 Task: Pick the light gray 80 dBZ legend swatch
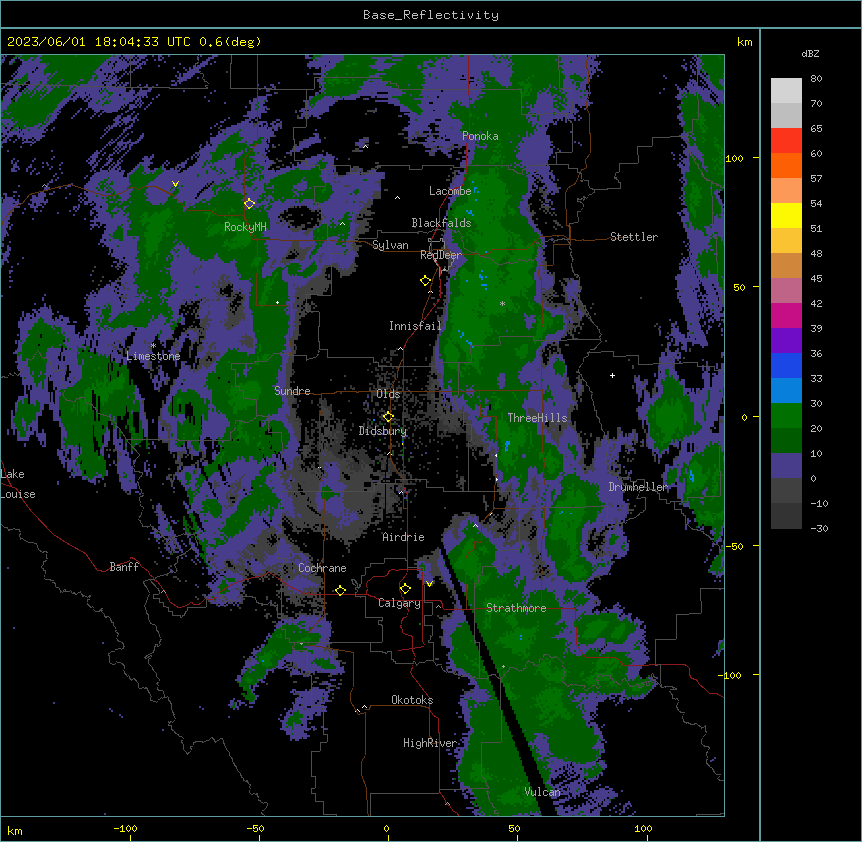786,91
